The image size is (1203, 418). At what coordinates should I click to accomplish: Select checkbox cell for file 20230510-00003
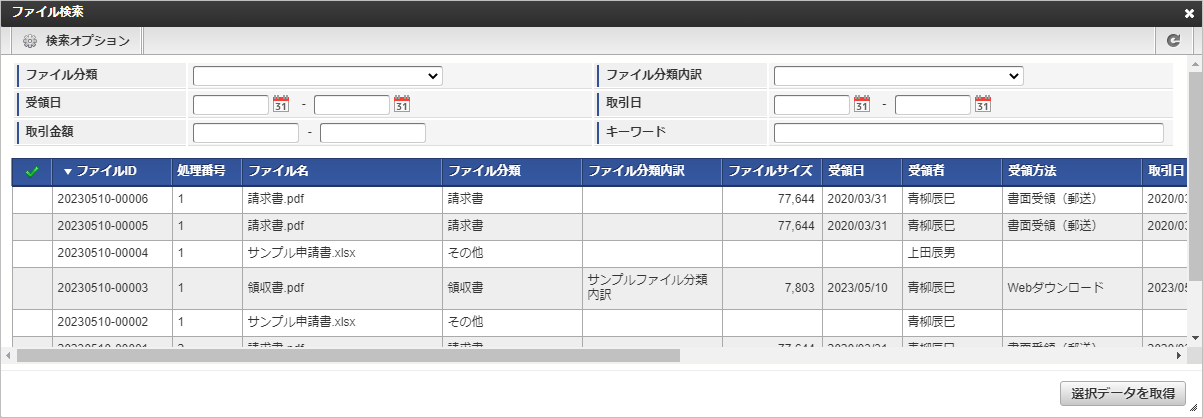(x=32, y=288)
